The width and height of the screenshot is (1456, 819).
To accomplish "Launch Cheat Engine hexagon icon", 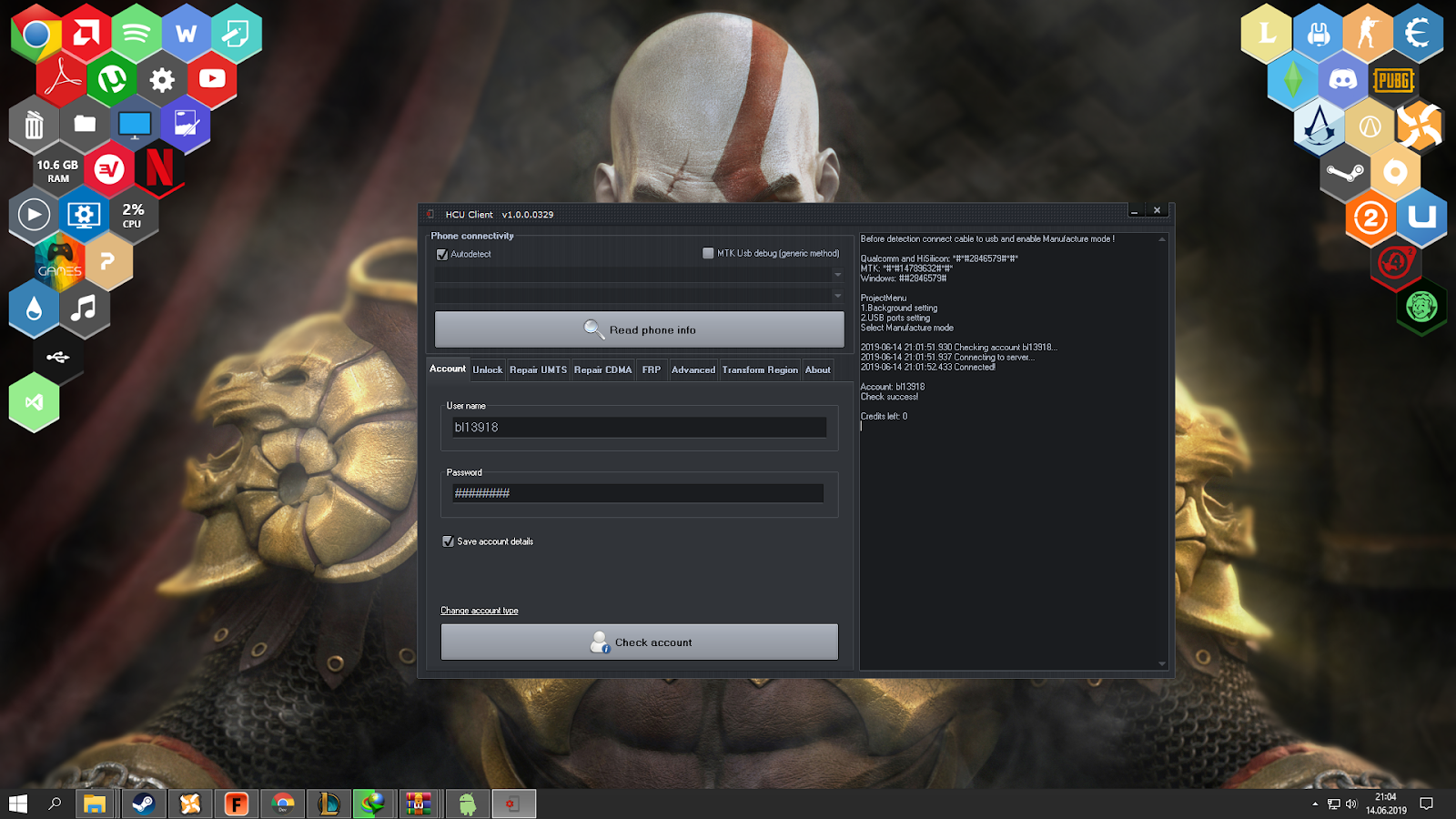I will (x=1418, y=35).
